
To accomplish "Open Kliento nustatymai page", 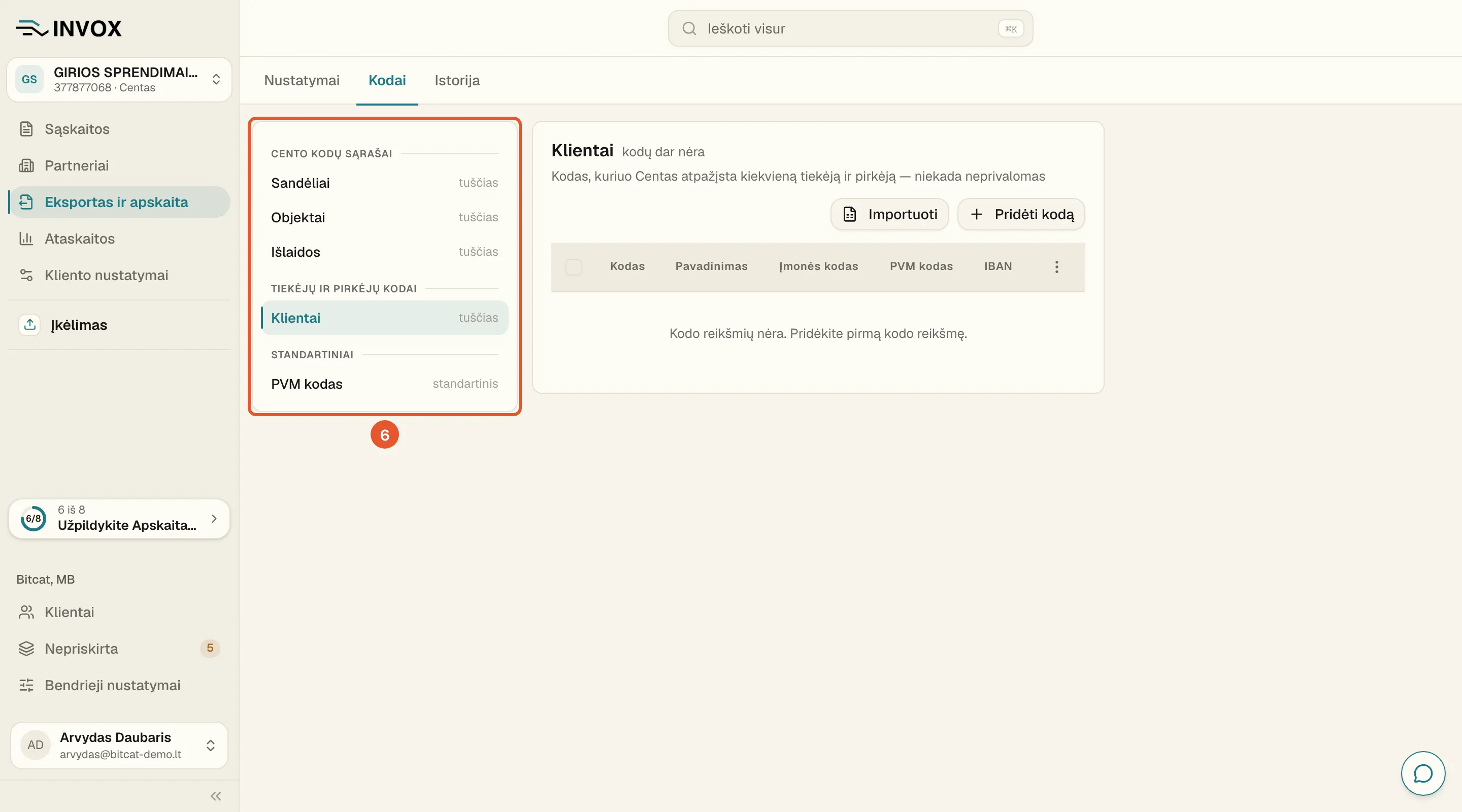I will pos(119,275).
